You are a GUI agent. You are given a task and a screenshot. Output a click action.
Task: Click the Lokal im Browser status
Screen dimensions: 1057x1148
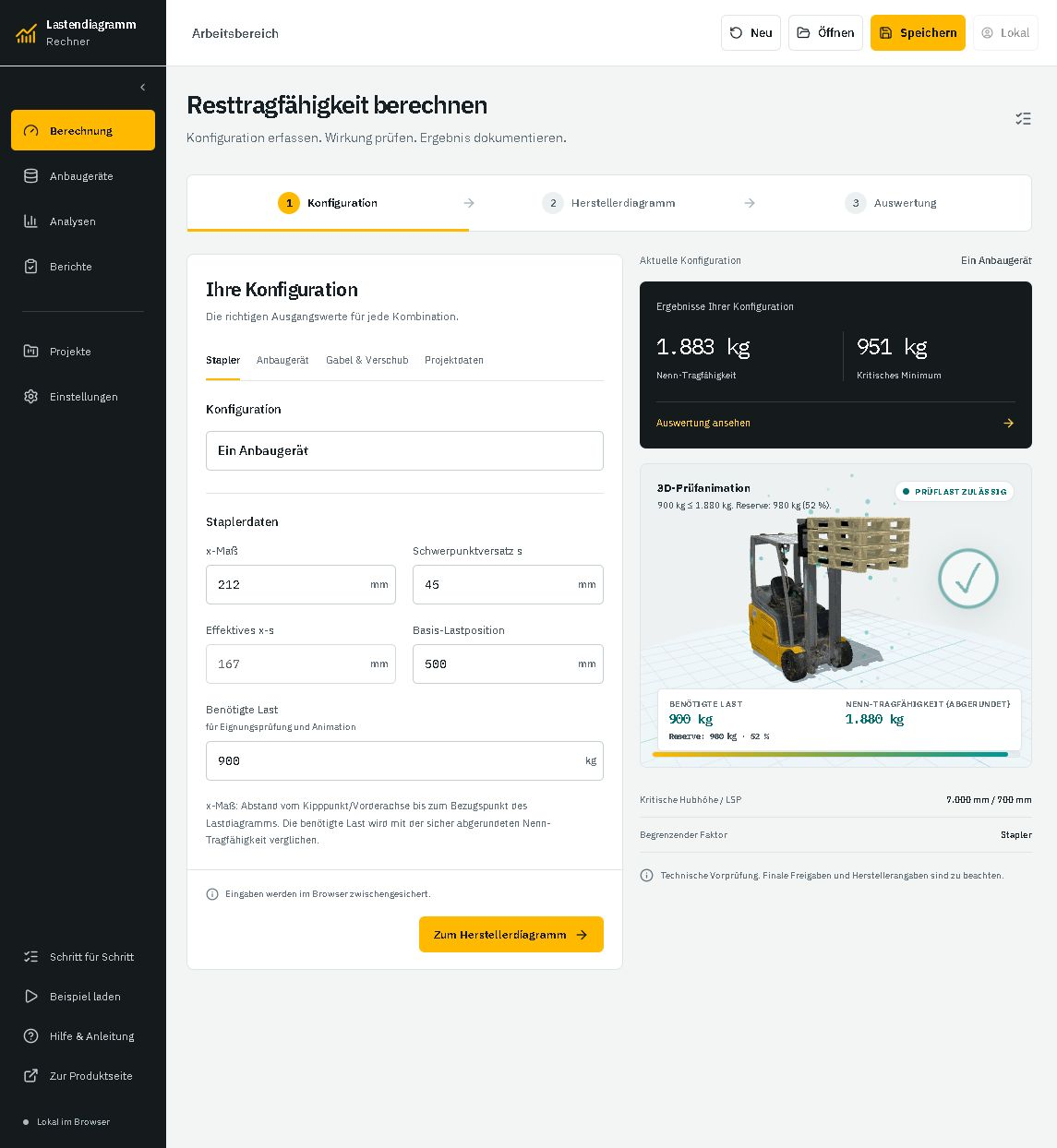(66, 1121)
